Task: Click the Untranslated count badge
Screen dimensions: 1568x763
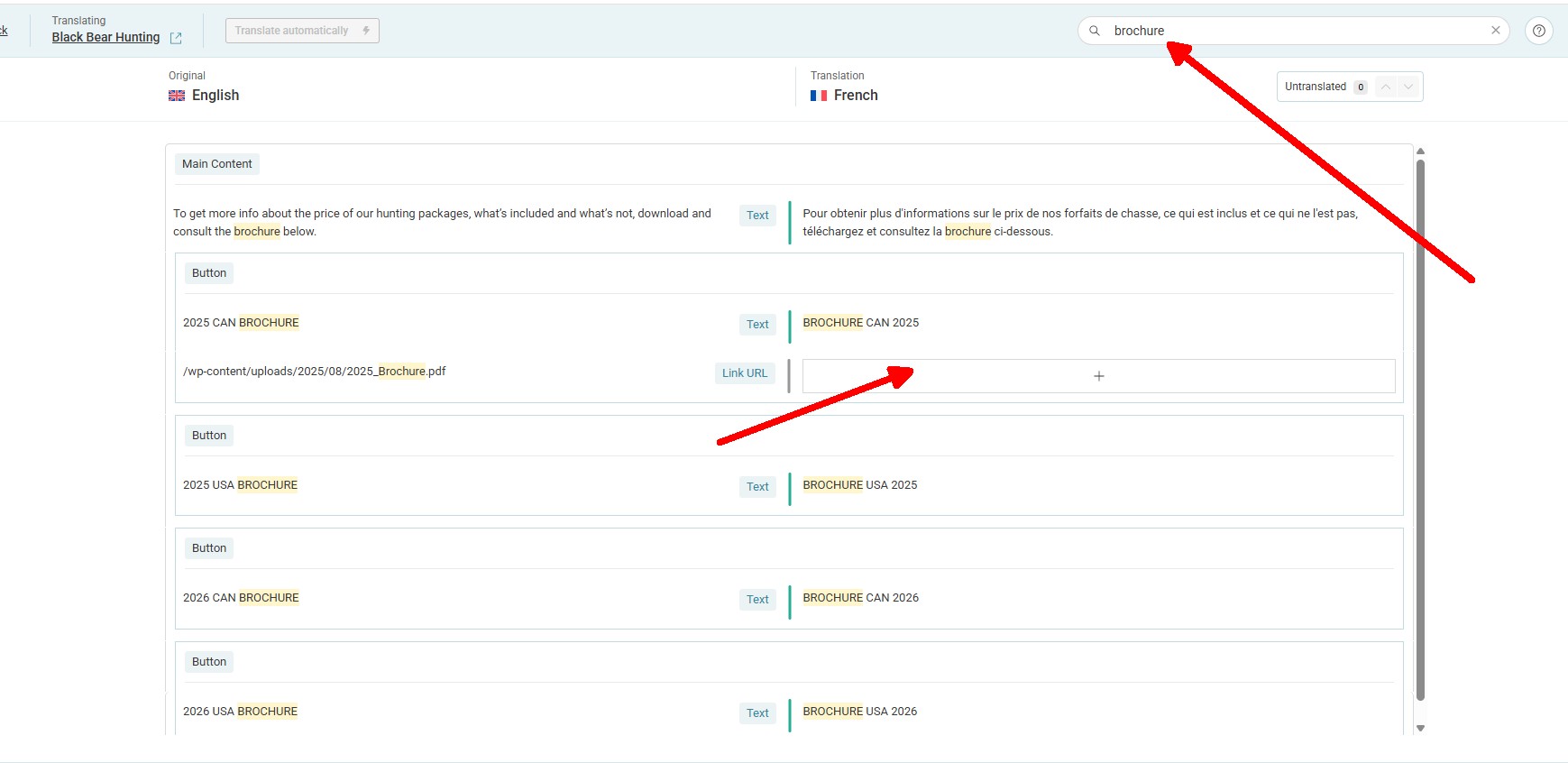Action: pyautogui.click(x=1360, y=87)
